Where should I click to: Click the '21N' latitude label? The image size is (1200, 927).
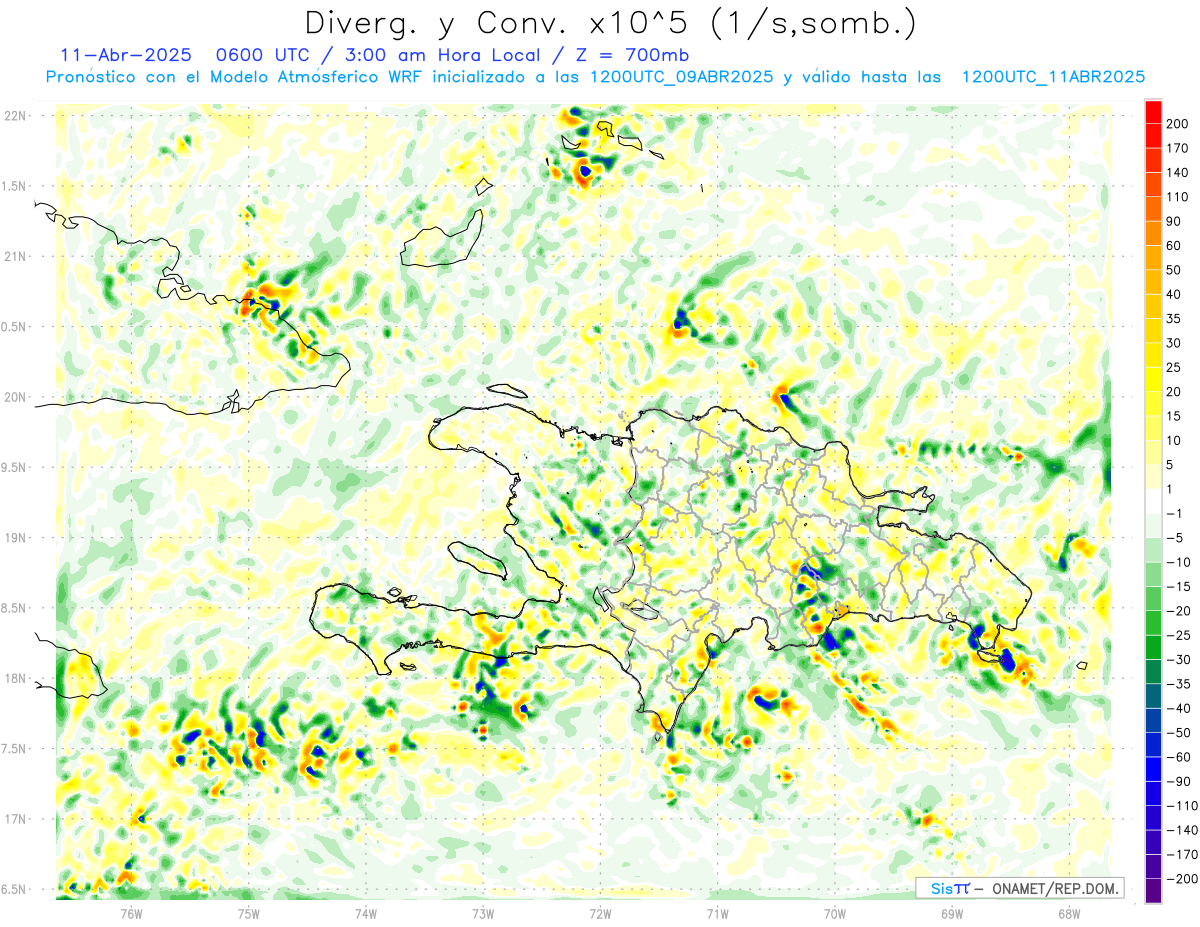coord(15,256)
